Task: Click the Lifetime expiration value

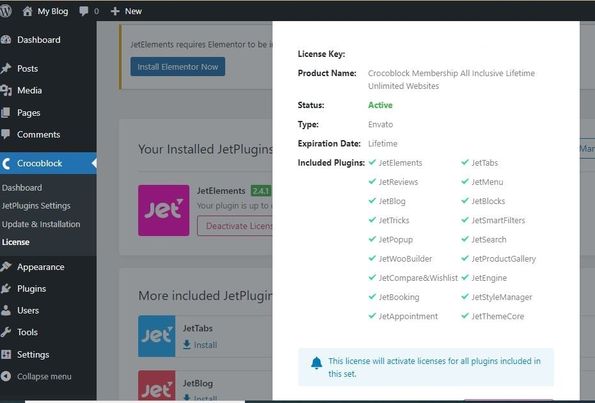Action: [x=382, y=143]
